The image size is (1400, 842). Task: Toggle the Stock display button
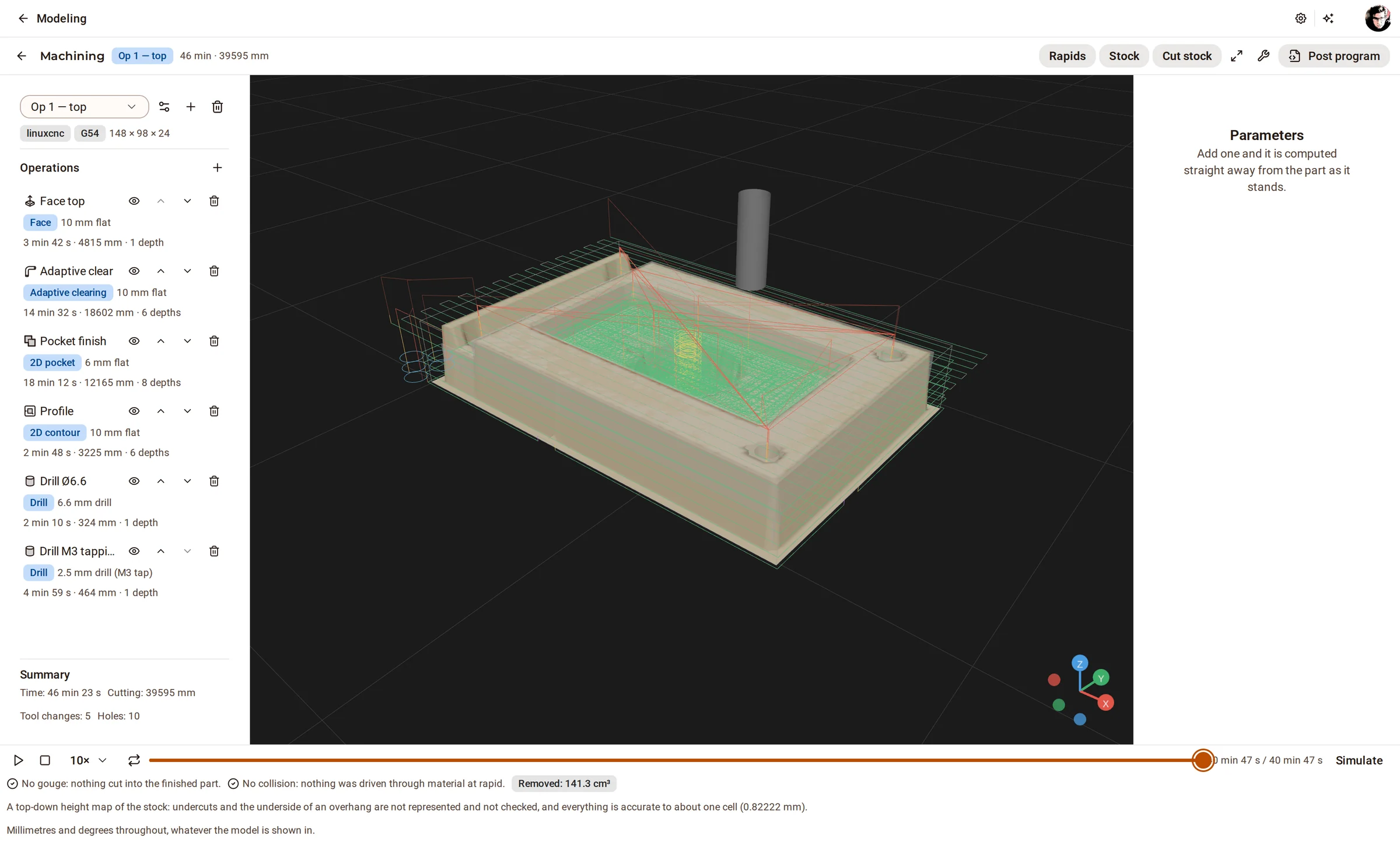click(x=1123, y=56)
